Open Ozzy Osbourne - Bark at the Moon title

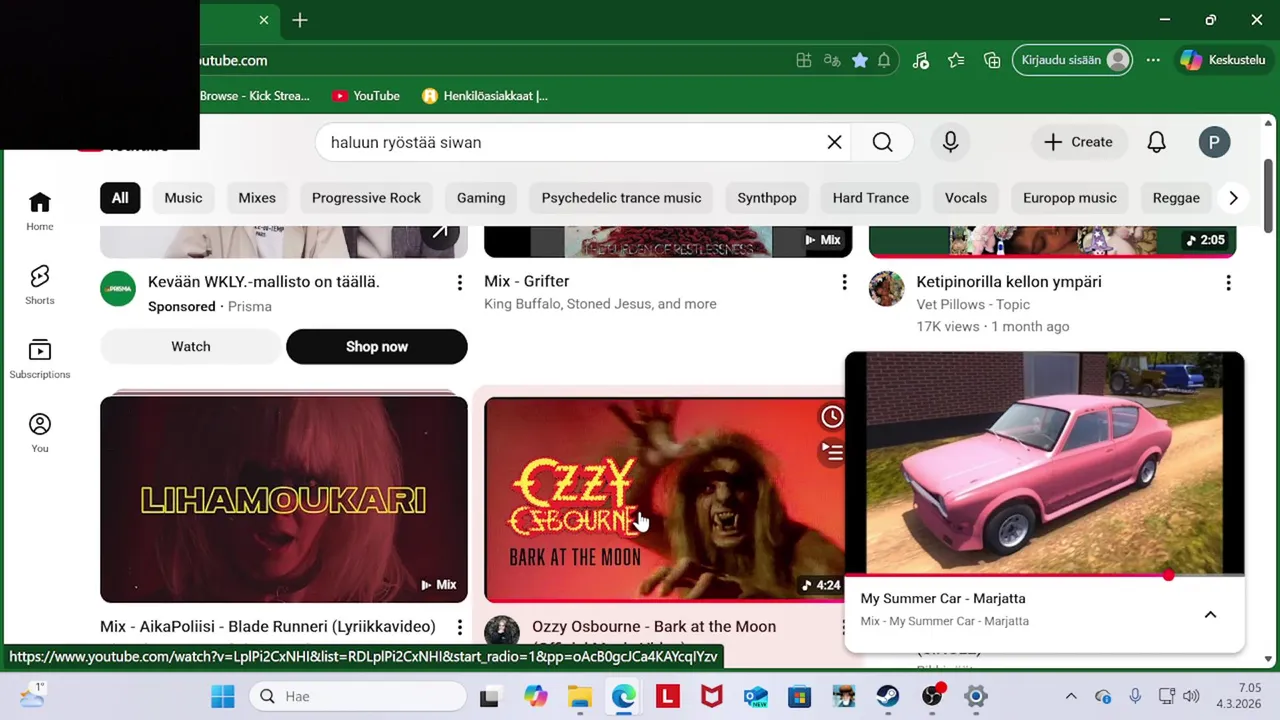[x=654, y=626]
